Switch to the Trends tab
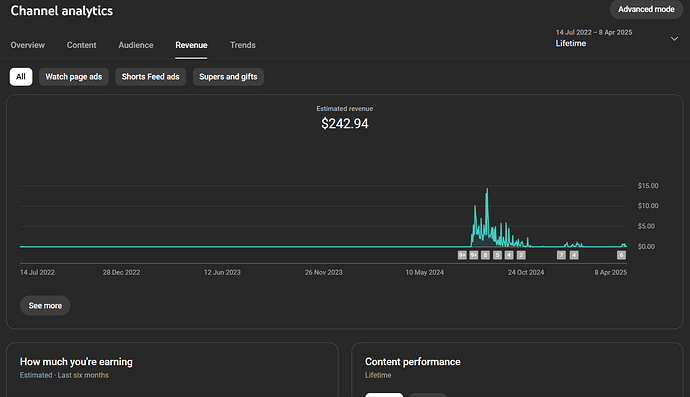690x397 pixels. [242, 45]
